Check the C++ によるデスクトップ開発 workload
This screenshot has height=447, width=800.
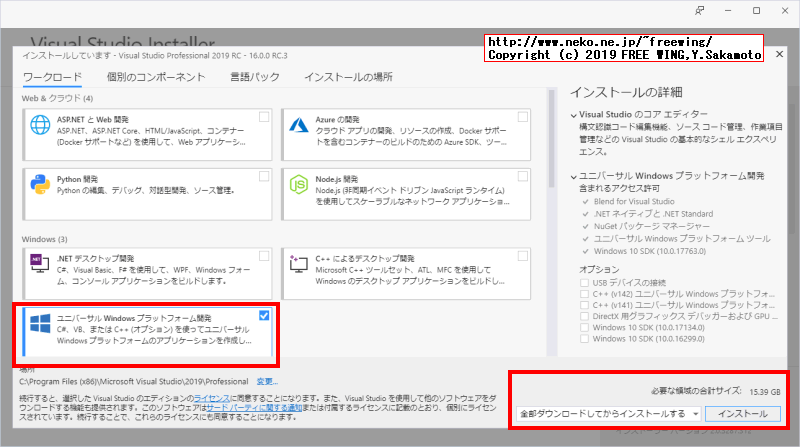tap(522, 256)
